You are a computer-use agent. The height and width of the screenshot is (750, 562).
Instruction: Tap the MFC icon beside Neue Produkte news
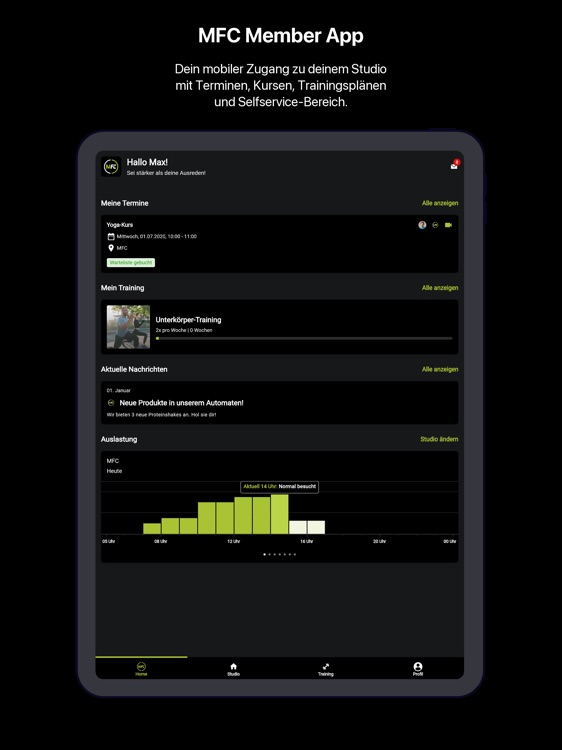coord(111,403)
